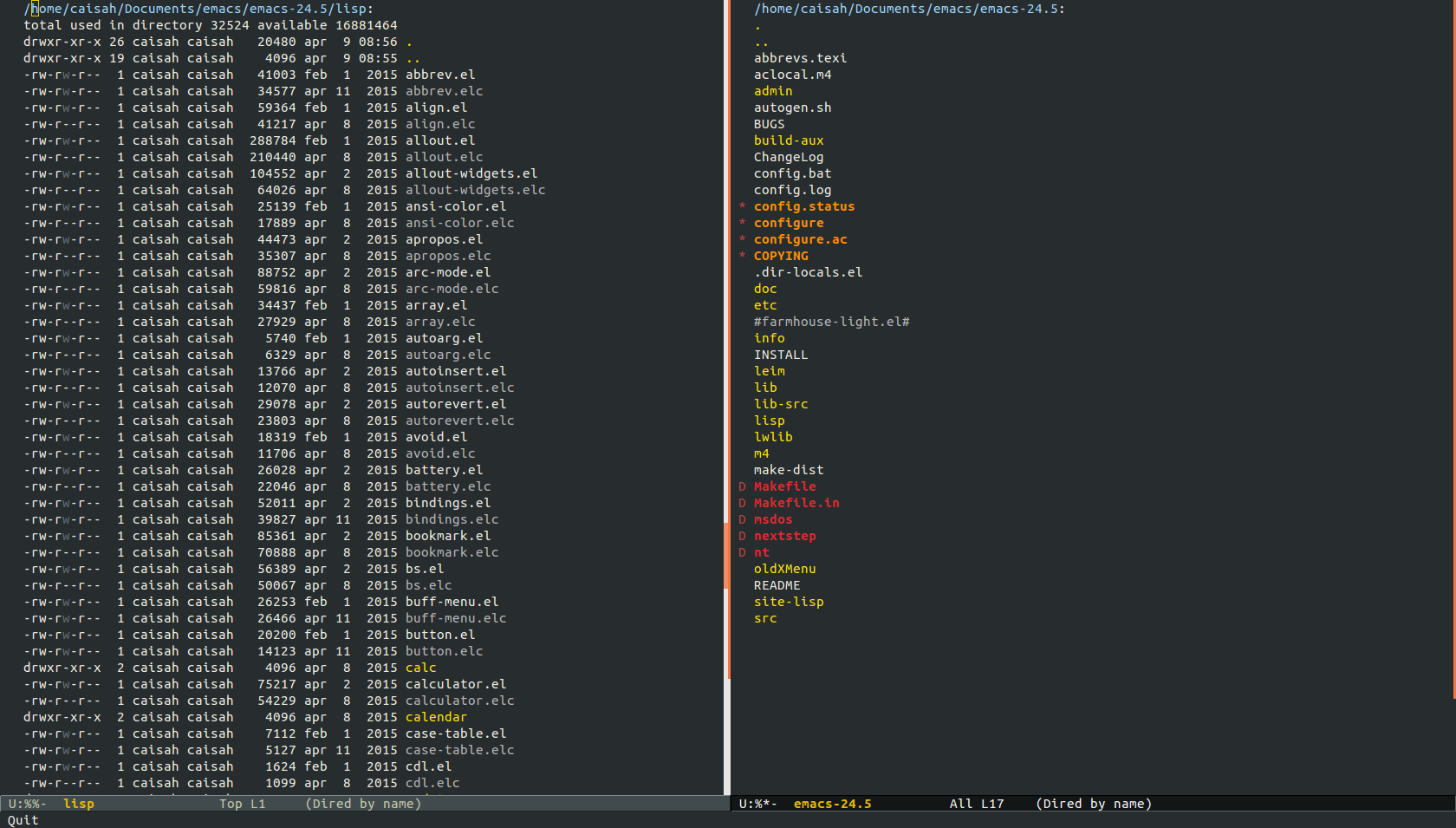Open bindings.el in the lisp directory

pos(448,503)
